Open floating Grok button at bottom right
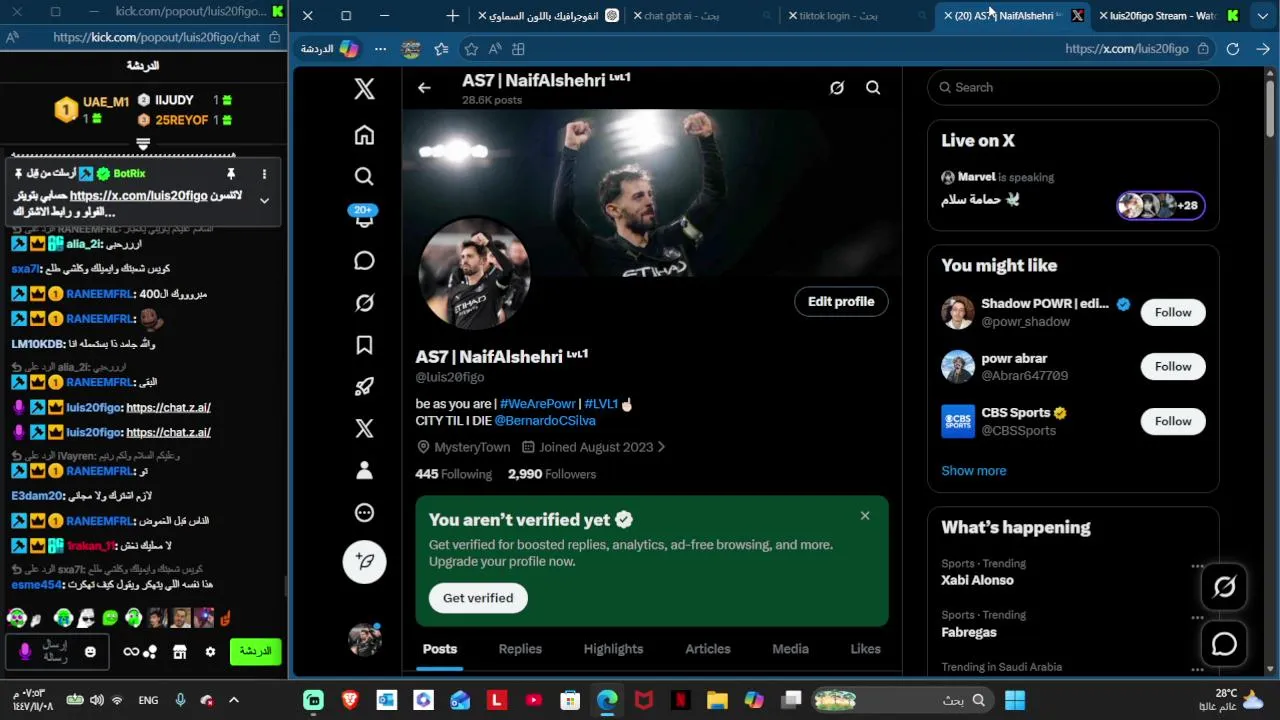Viewport: 1280px width, 720px height. coord(1225,587)
